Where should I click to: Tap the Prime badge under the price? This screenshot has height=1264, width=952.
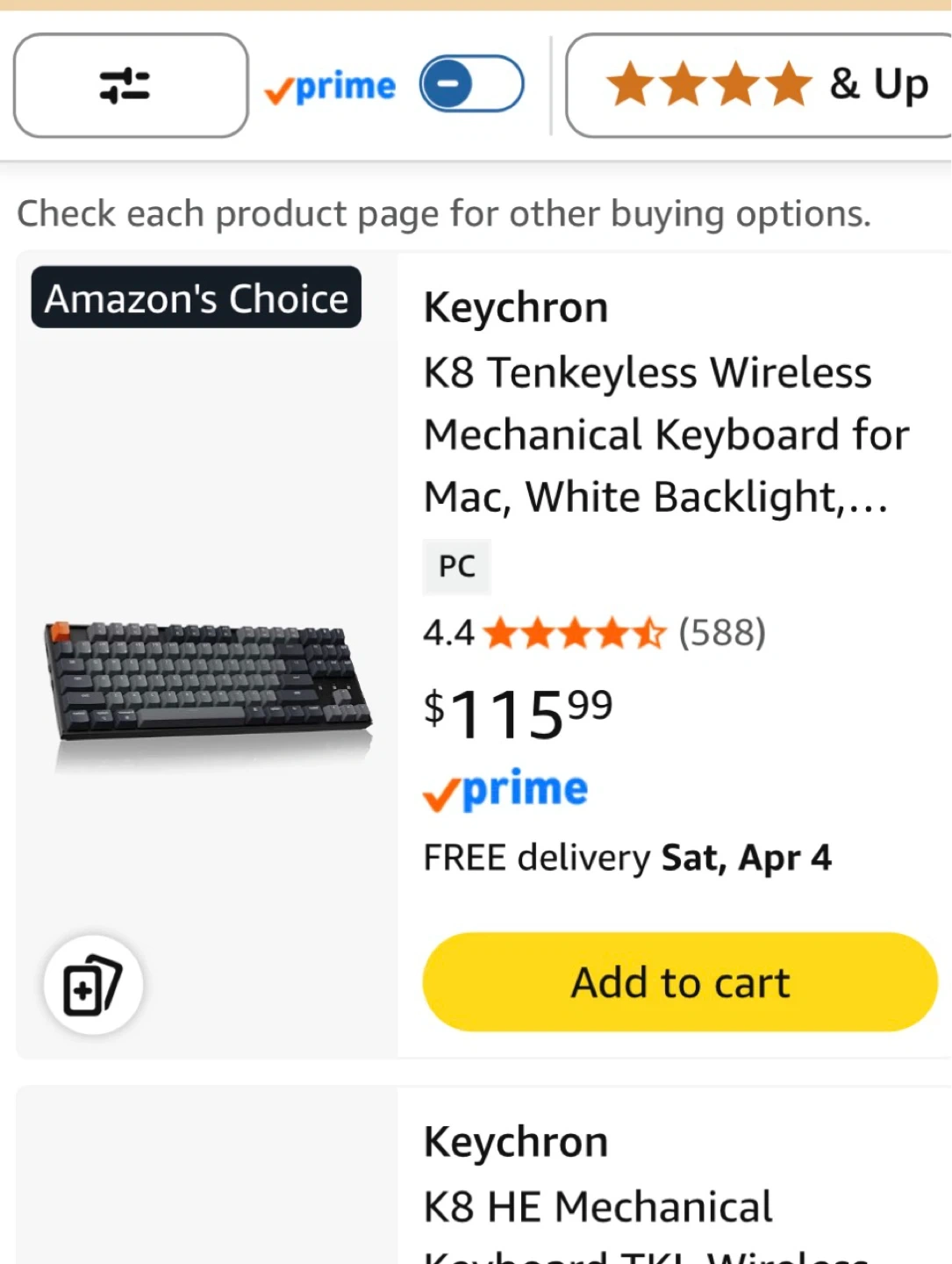(x=505, y=790)
